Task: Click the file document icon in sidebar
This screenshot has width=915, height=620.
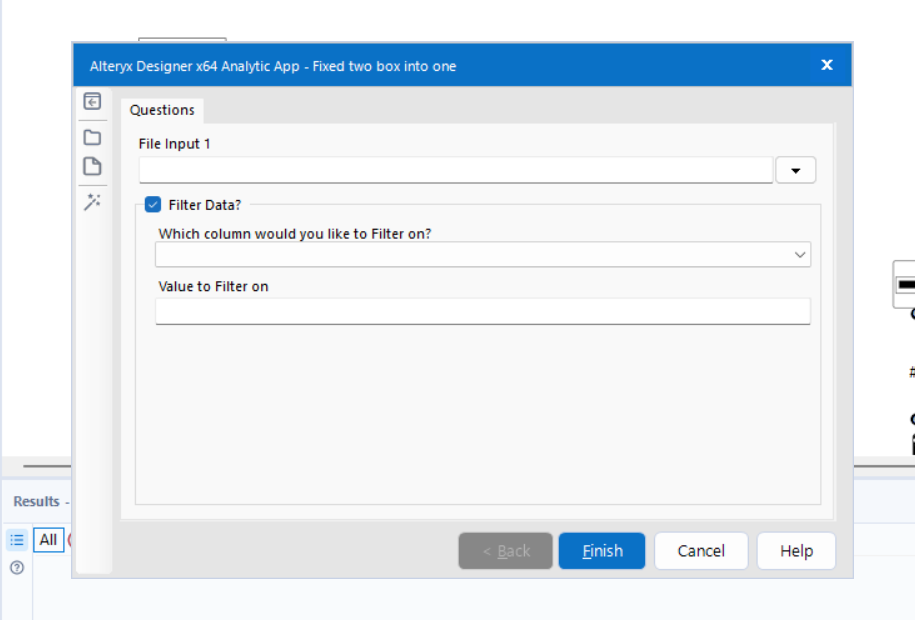Action: (92, 167)
